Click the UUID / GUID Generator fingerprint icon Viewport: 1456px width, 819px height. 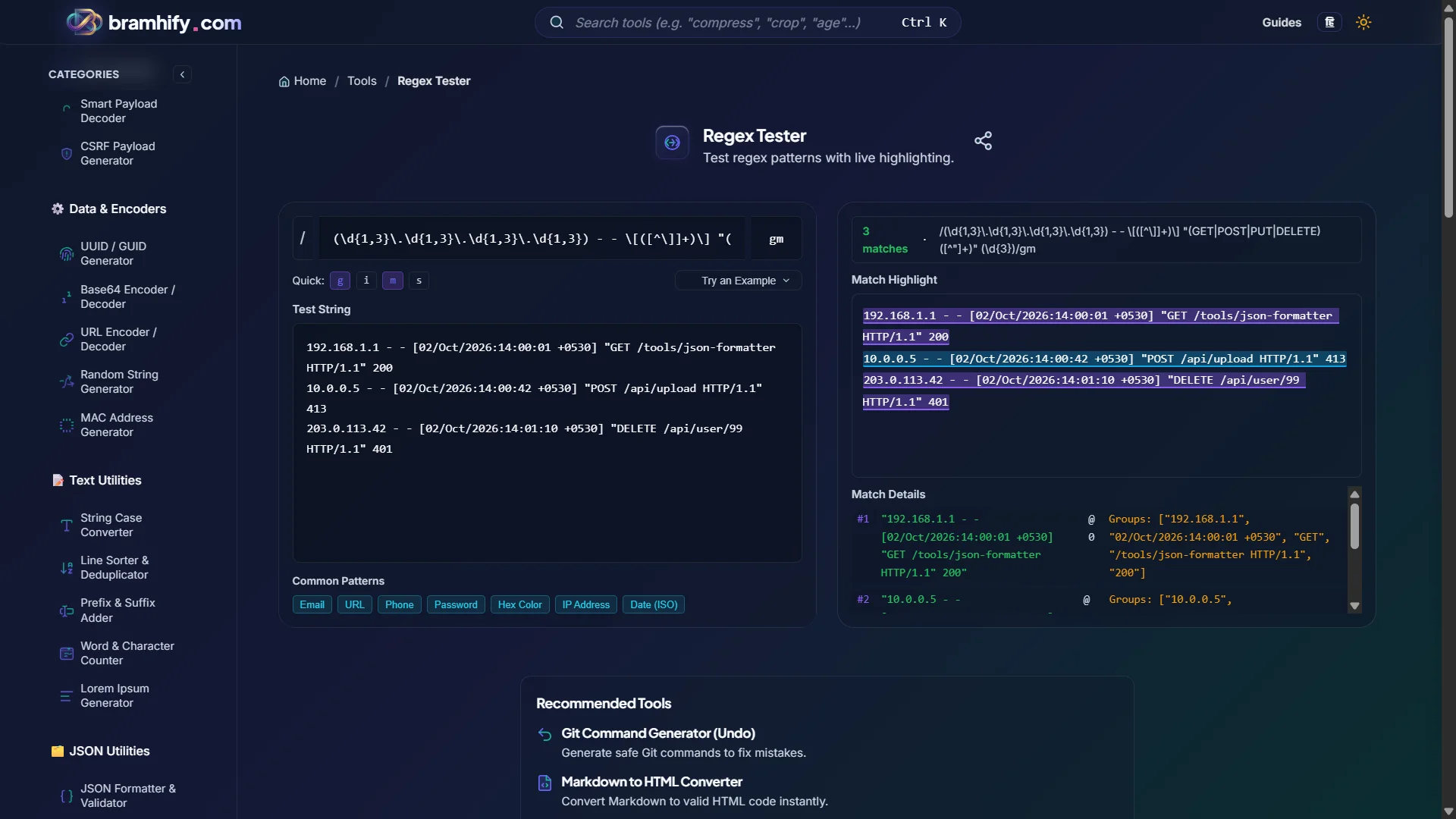(67, 254)
